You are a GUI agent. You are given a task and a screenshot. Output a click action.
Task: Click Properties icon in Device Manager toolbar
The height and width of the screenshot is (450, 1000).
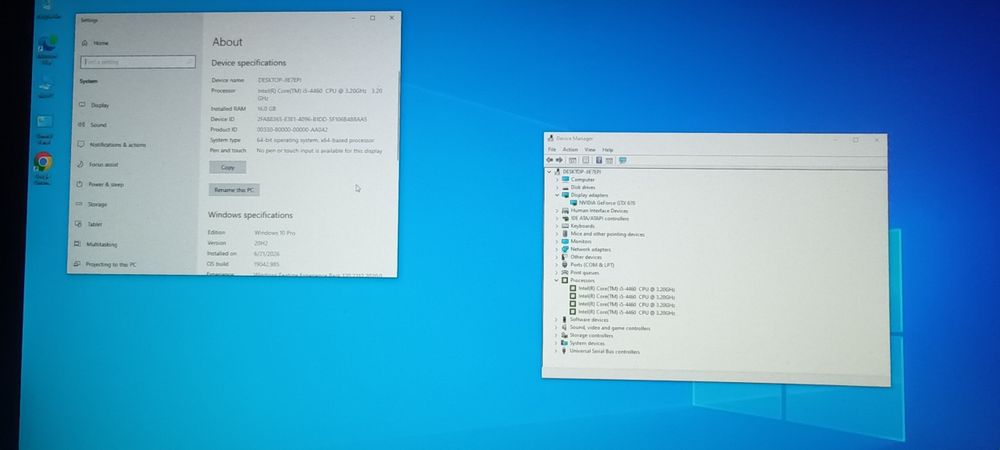585,160
